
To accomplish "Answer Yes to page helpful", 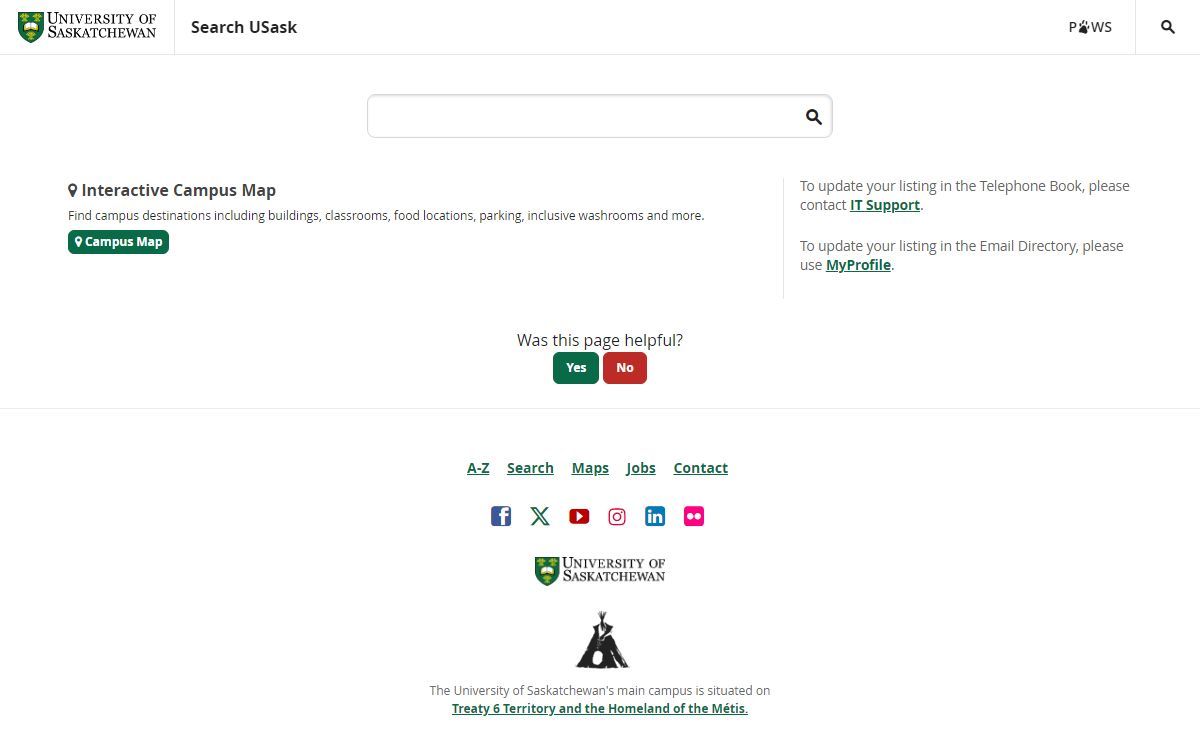I will click(576, 368).
